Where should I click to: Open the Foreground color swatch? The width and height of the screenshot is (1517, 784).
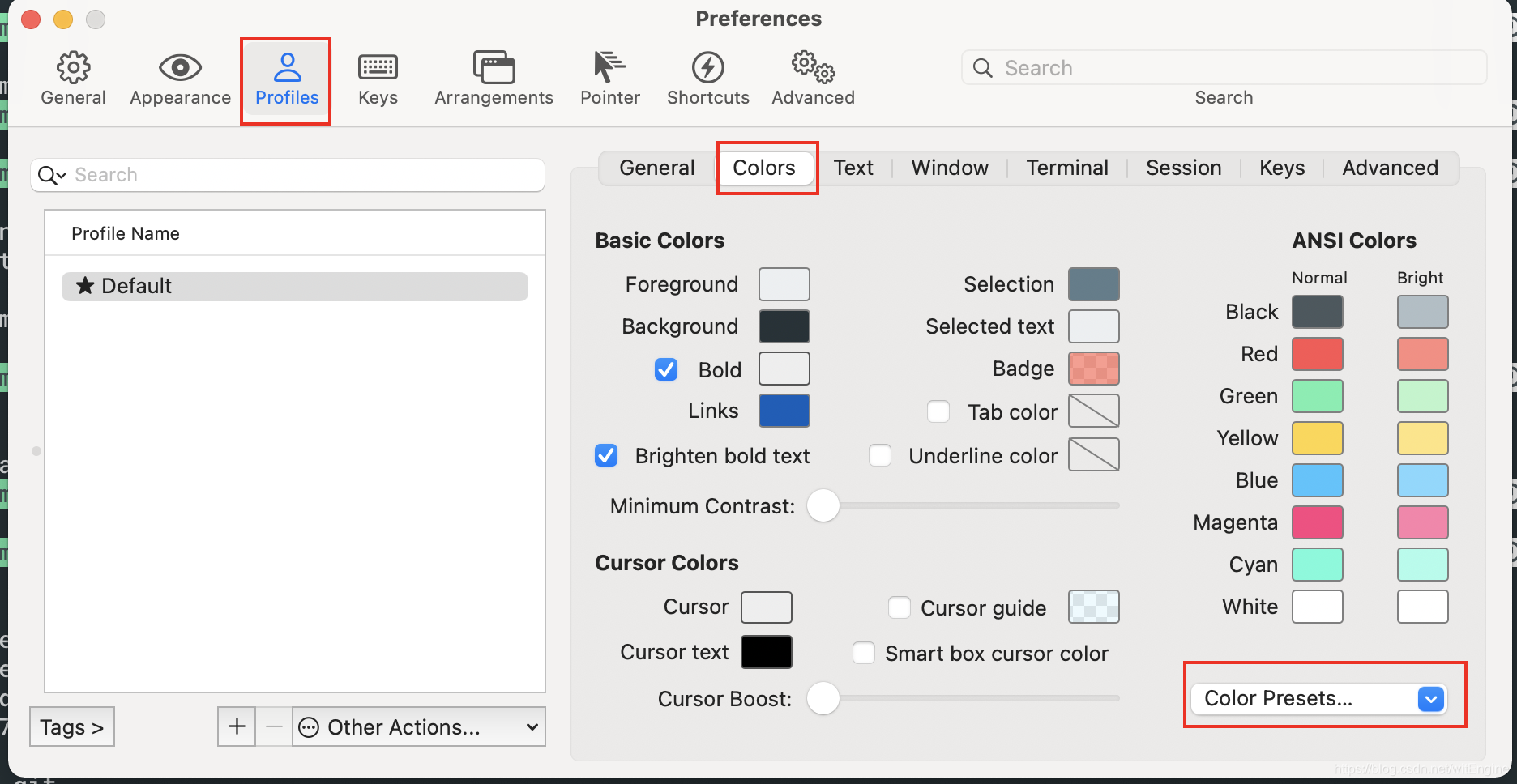(x=784, y=284)
